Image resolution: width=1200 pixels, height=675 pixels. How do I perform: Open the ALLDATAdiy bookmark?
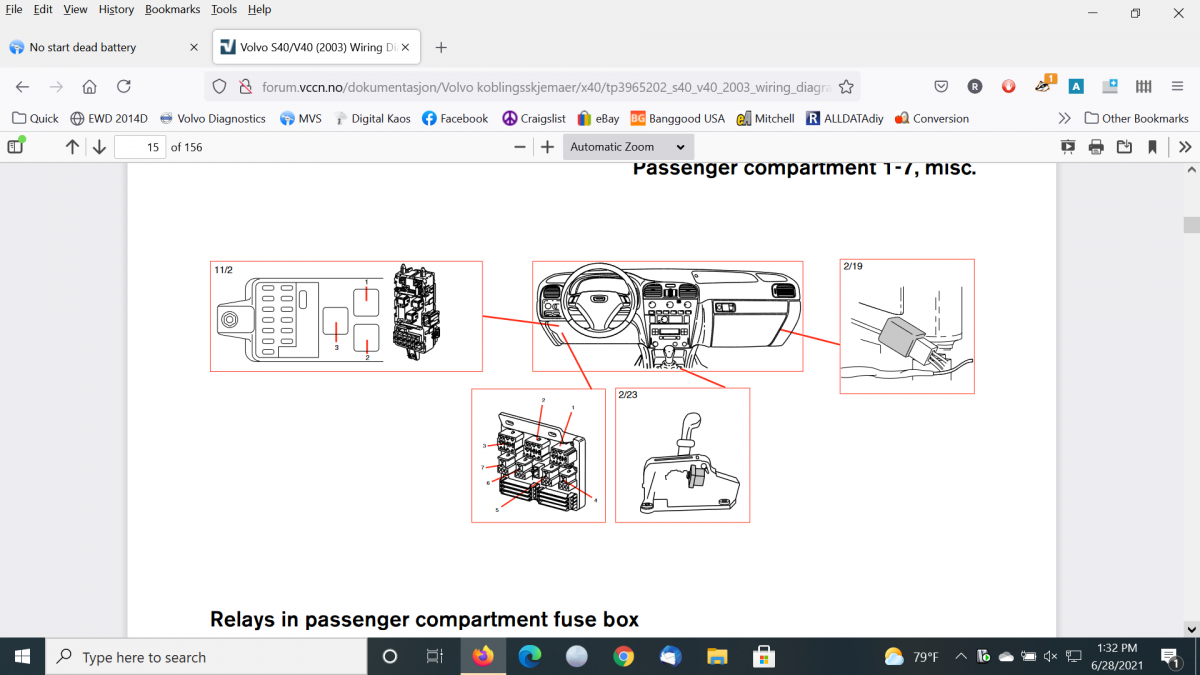(845, 118)
